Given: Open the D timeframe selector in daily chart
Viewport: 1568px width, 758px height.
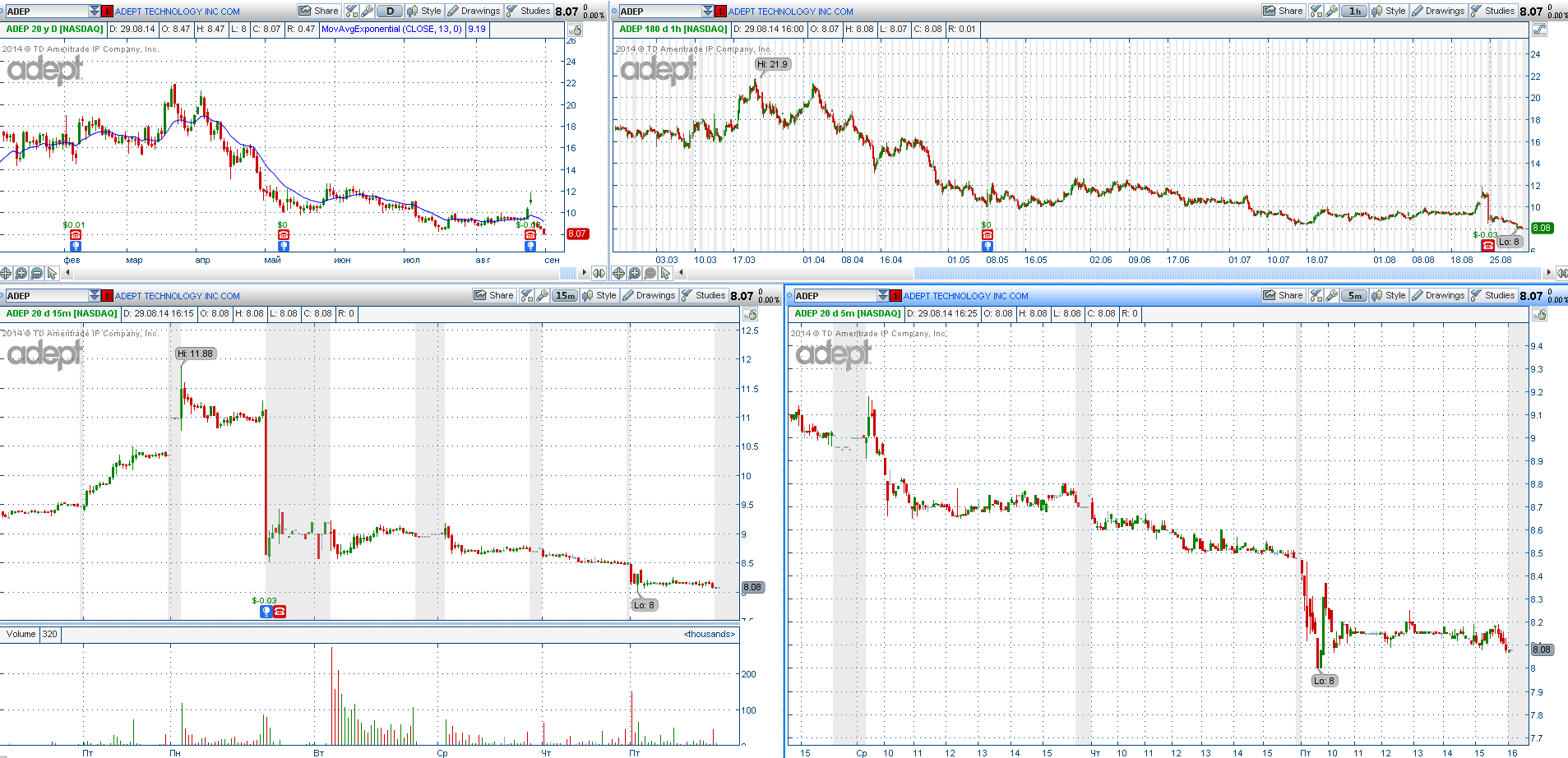Looking at the screenshot, I should [x=390, y=11].
